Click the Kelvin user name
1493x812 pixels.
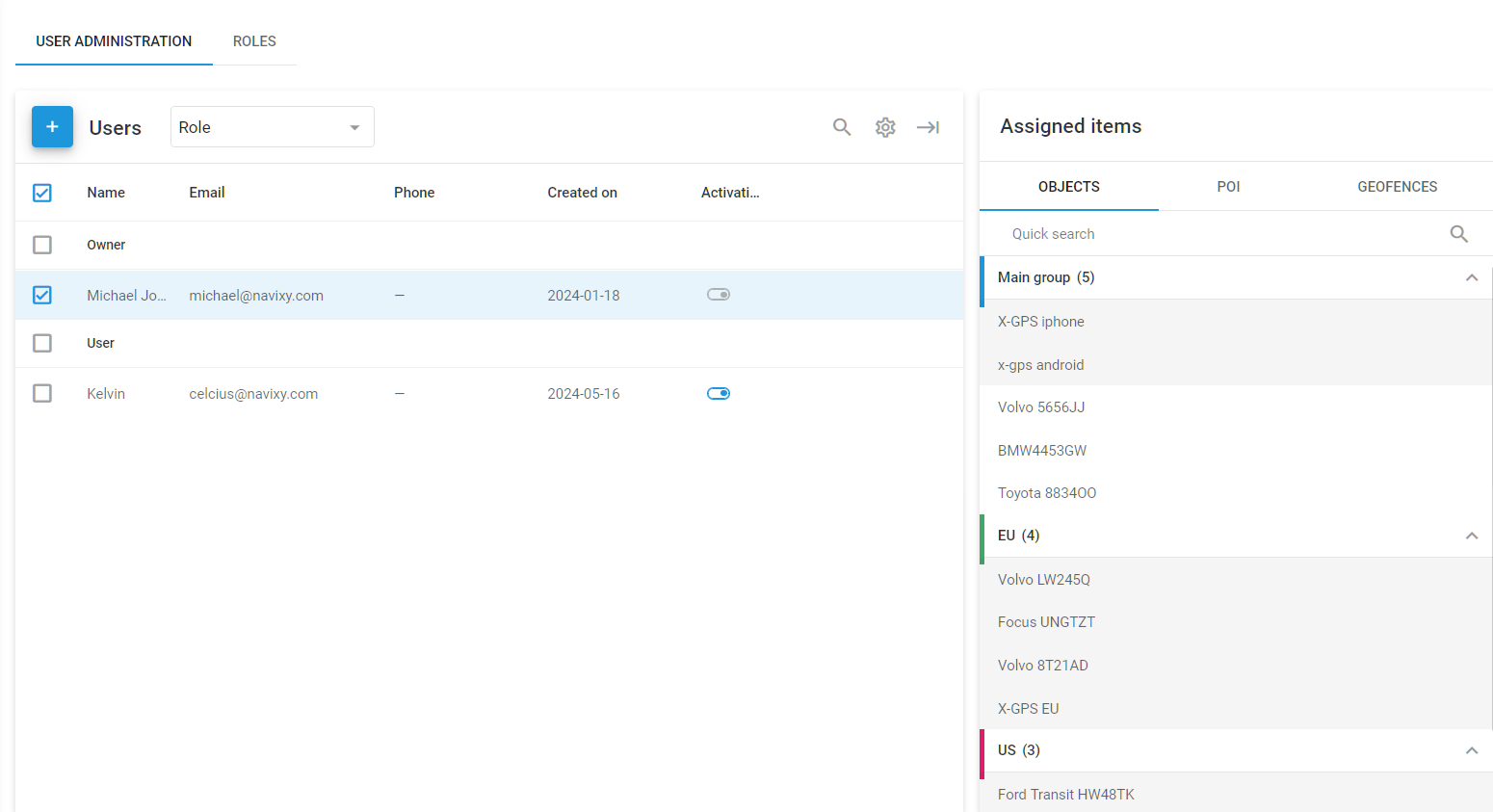pyautogui.click(x=106, y=394)
